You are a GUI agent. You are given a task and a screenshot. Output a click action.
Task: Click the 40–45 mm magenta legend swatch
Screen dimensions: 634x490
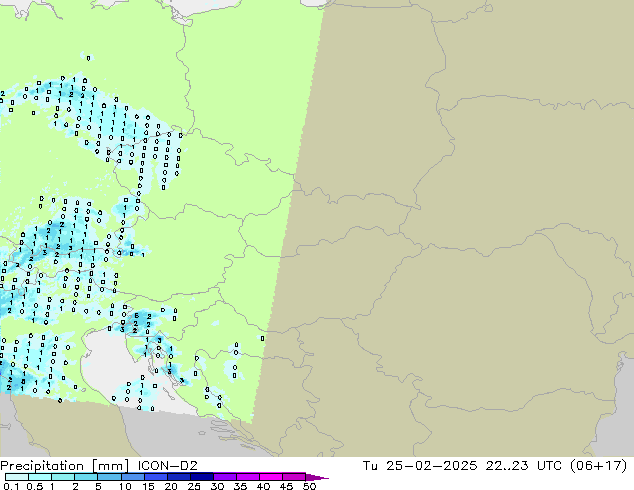(x=270, y=477)
